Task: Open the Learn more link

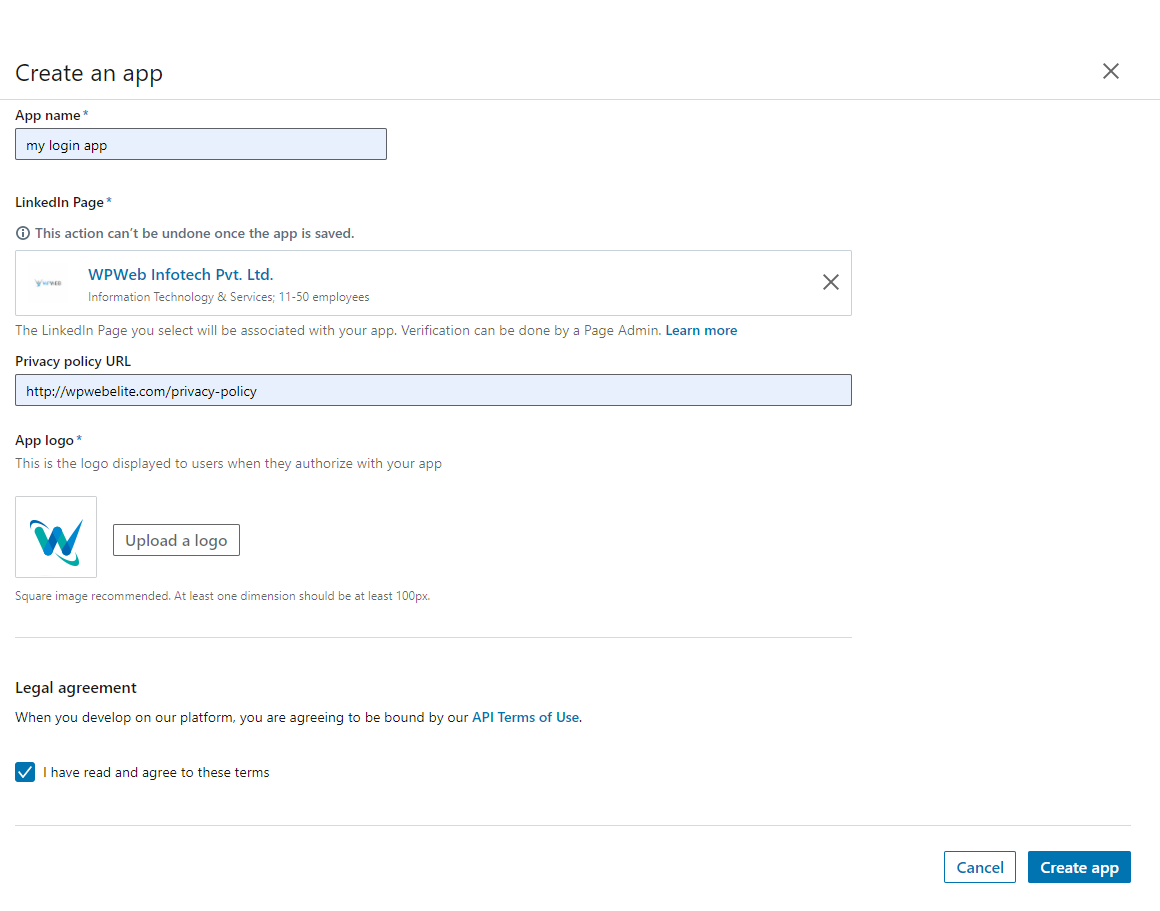Action: 701,330
